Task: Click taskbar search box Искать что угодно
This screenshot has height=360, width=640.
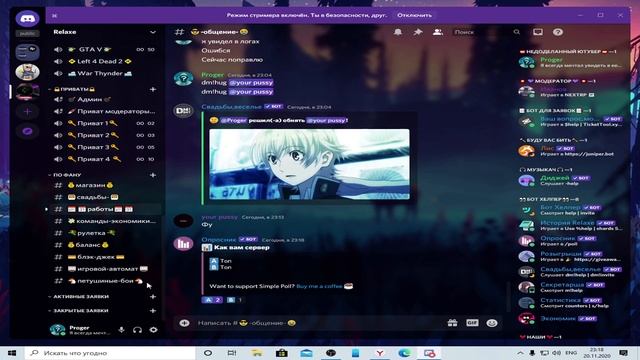Action: [110, 353]
